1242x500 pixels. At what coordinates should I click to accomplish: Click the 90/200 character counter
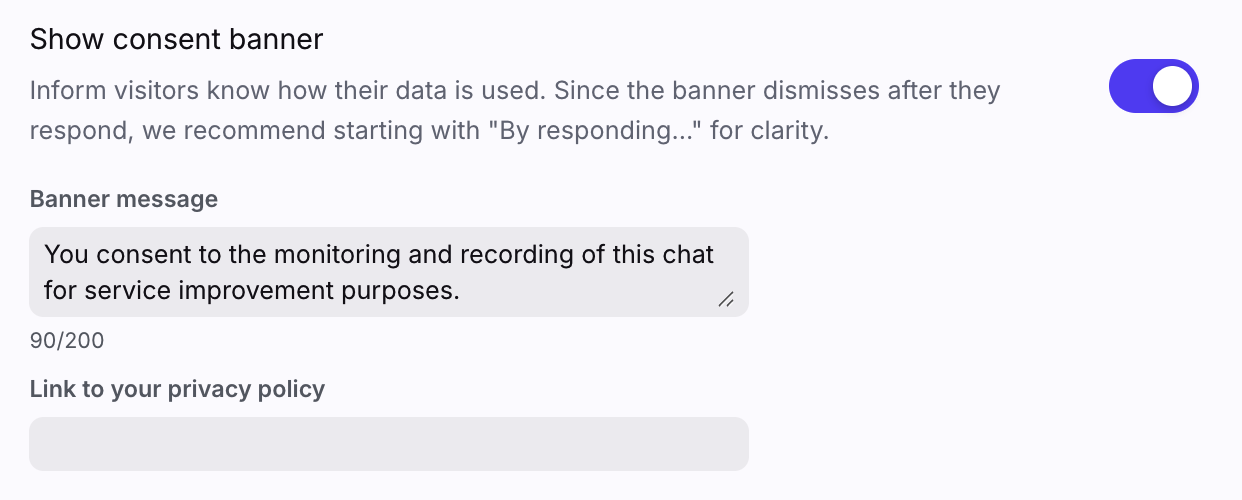(x=67, y=341)
